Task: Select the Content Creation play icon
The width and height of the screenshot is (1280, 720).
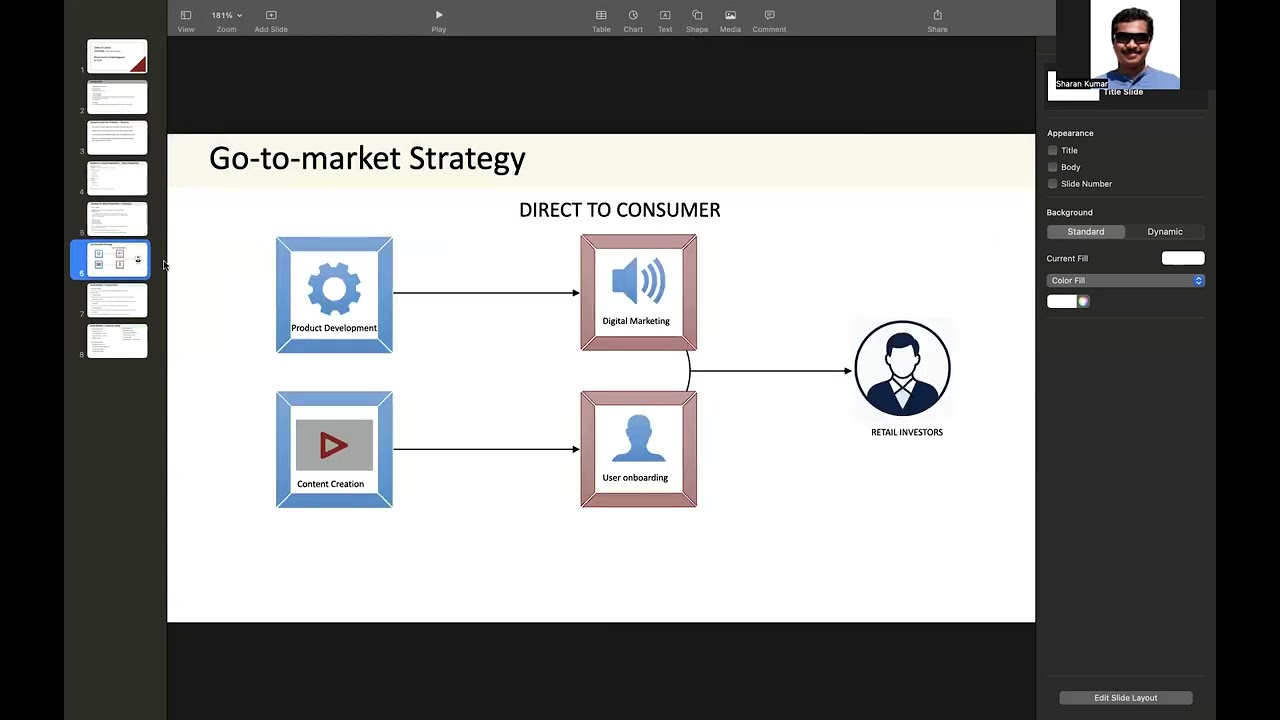Action: click(x=334, y=445)
